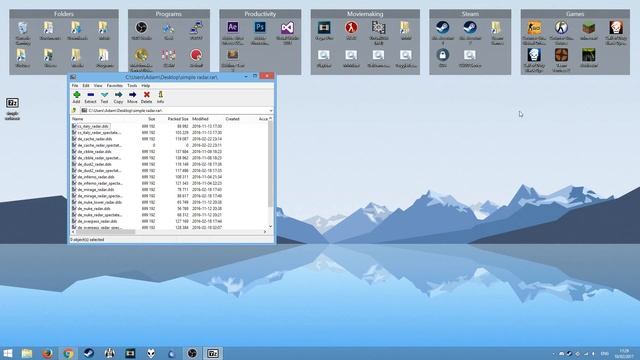Select the Team Fortress 2 shortcut
This screenshot has height=360, width=640.
[x=561, y=60]
